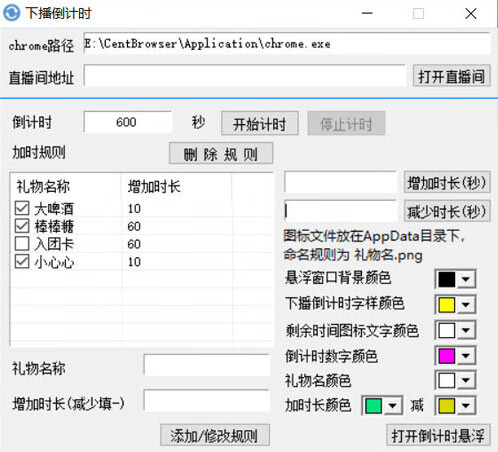Enable the 入团卡 gift checkbox
The width and height of the screenshot is (498, 452).
(22, 244)
